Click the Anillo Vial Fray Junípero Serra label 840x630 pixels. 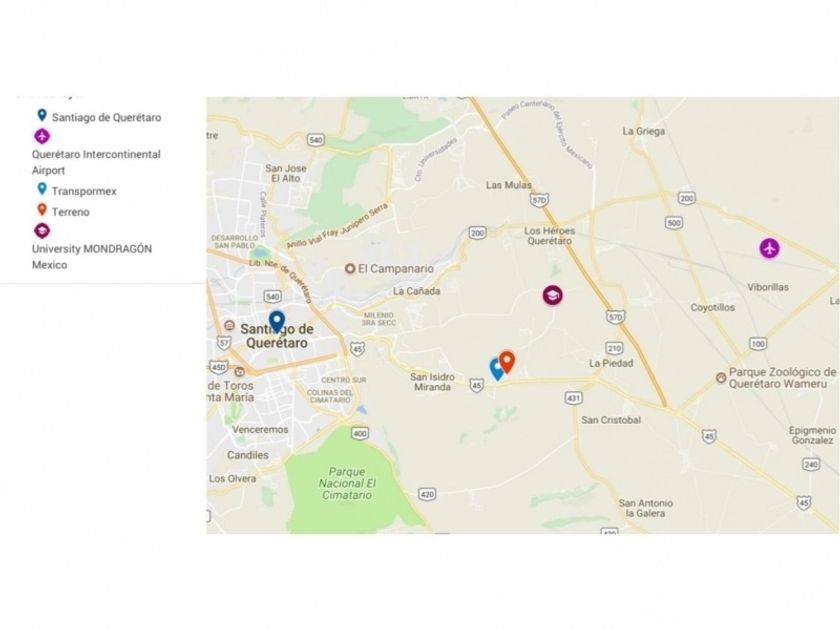pyautogui.click(x=337, y=225)
